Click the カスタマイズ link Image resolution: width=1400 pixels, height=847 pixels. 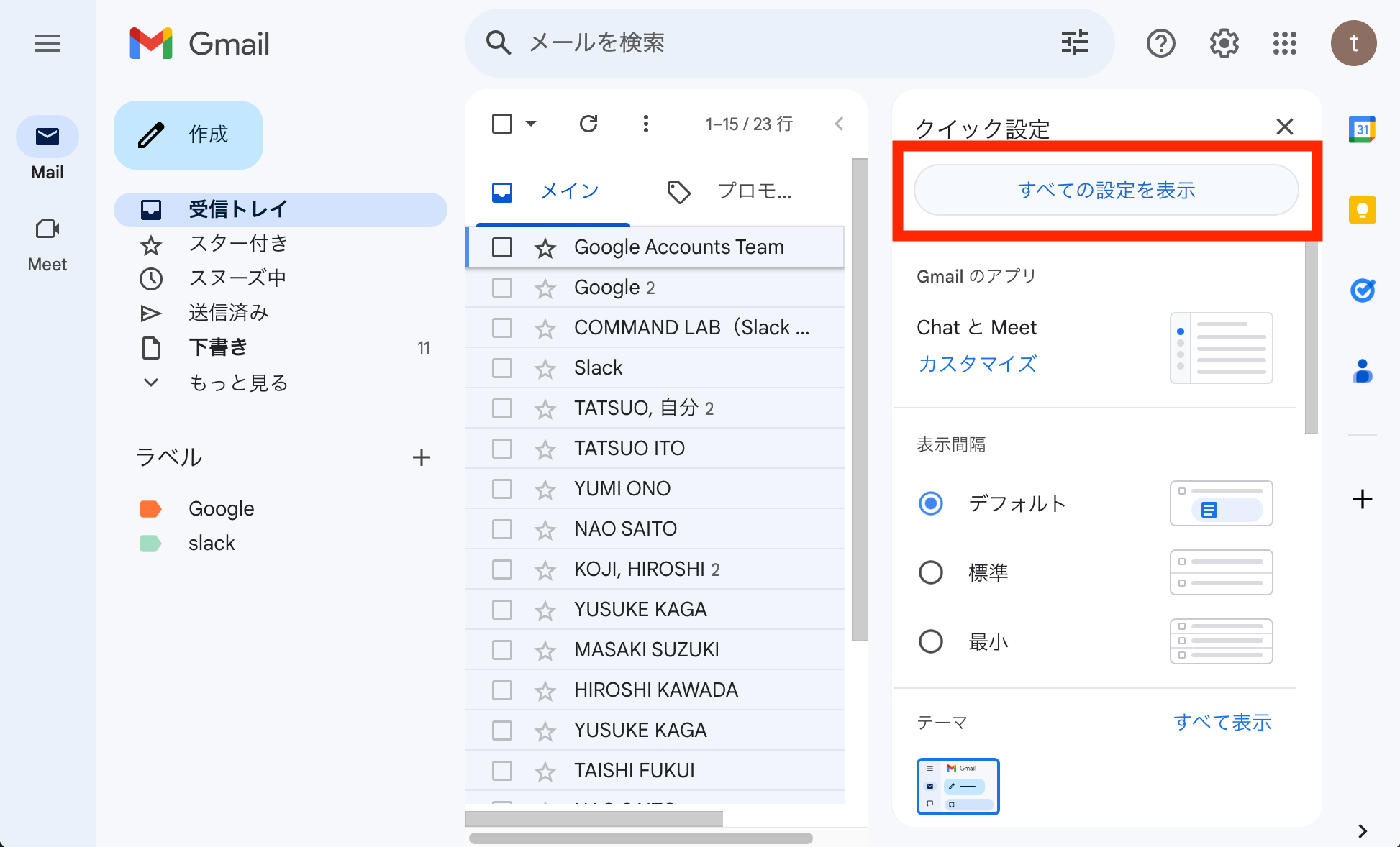point(978,364)
